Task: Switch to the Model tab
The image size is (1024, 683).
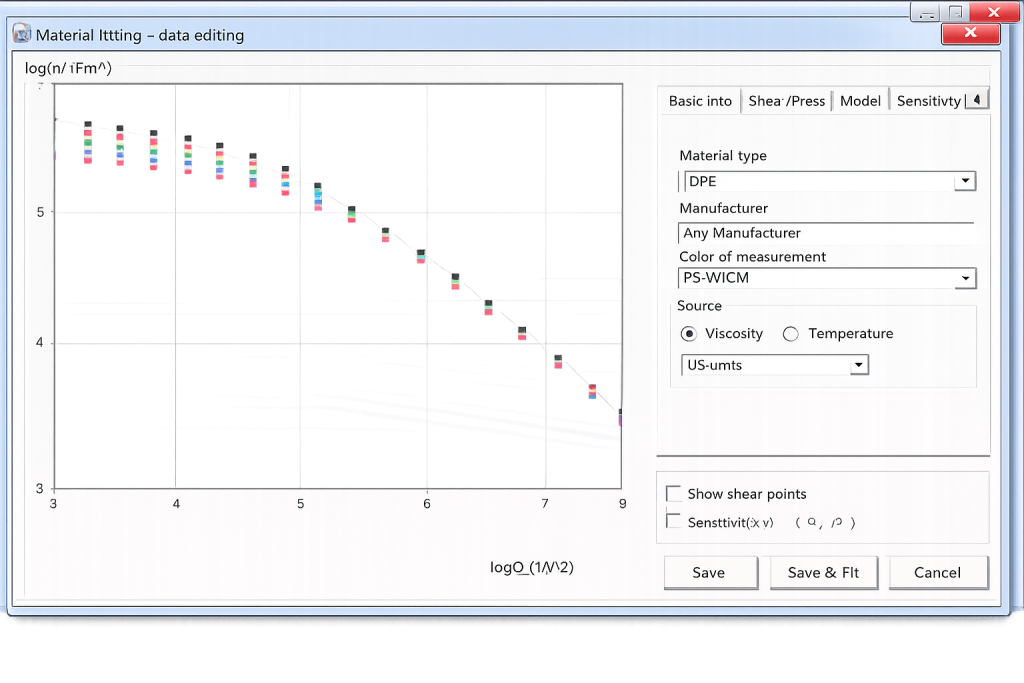Action: (860, 101)
